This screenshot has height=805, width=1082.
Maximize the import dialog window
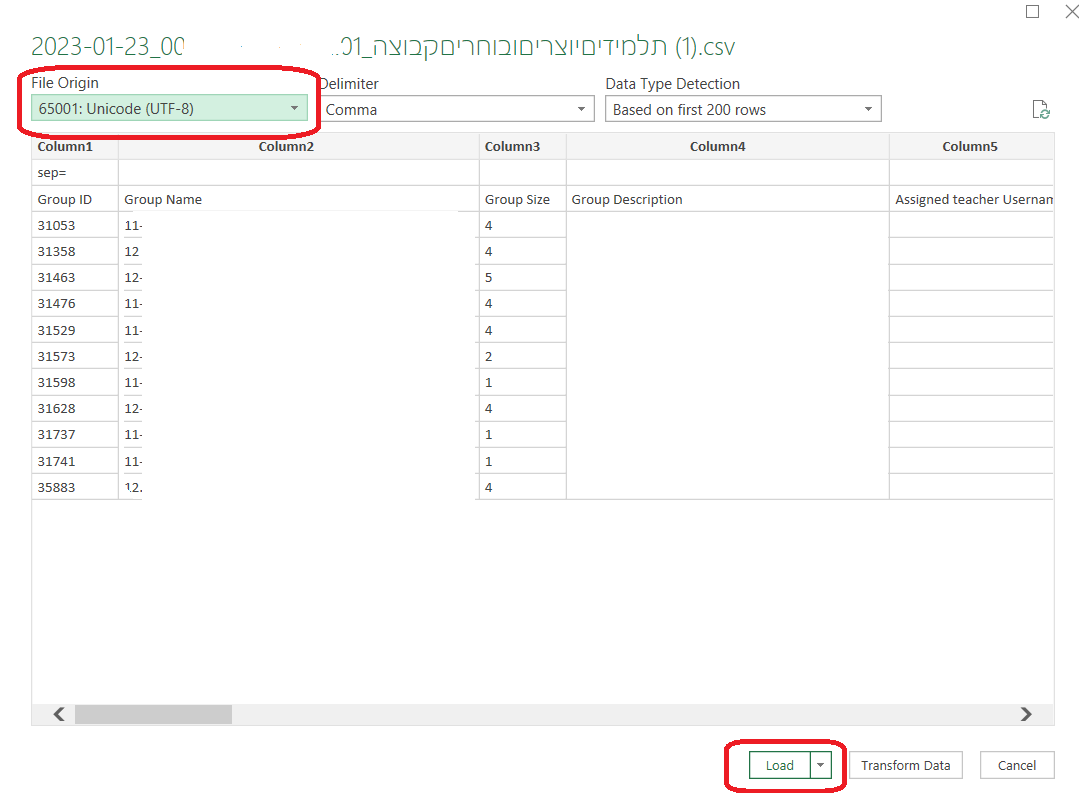pyautogui.click(x=1033, y=12)
